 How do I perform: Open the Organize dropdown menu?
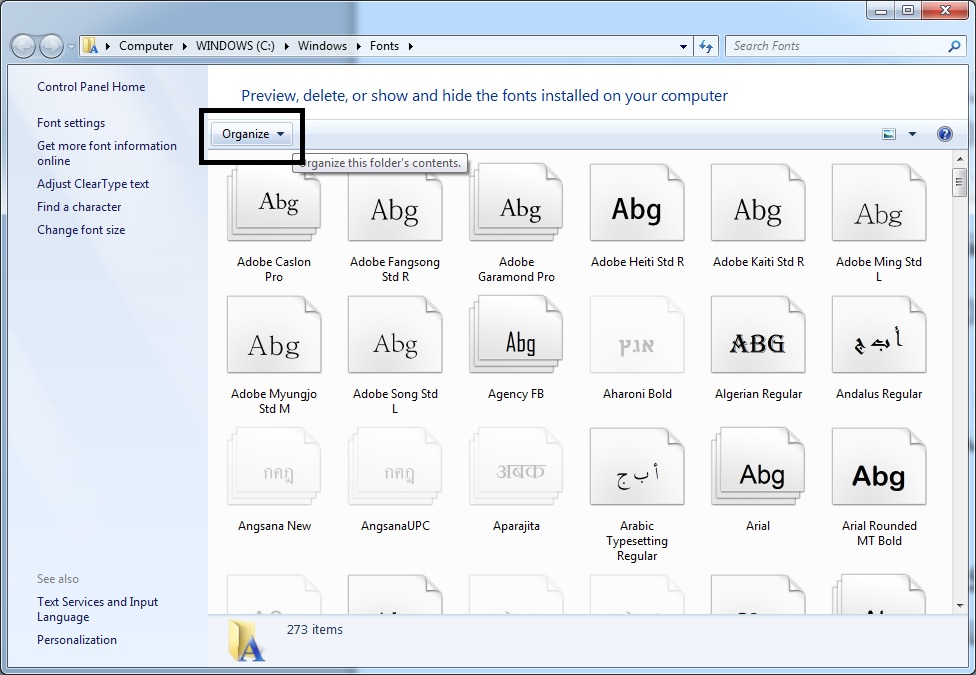252,134
